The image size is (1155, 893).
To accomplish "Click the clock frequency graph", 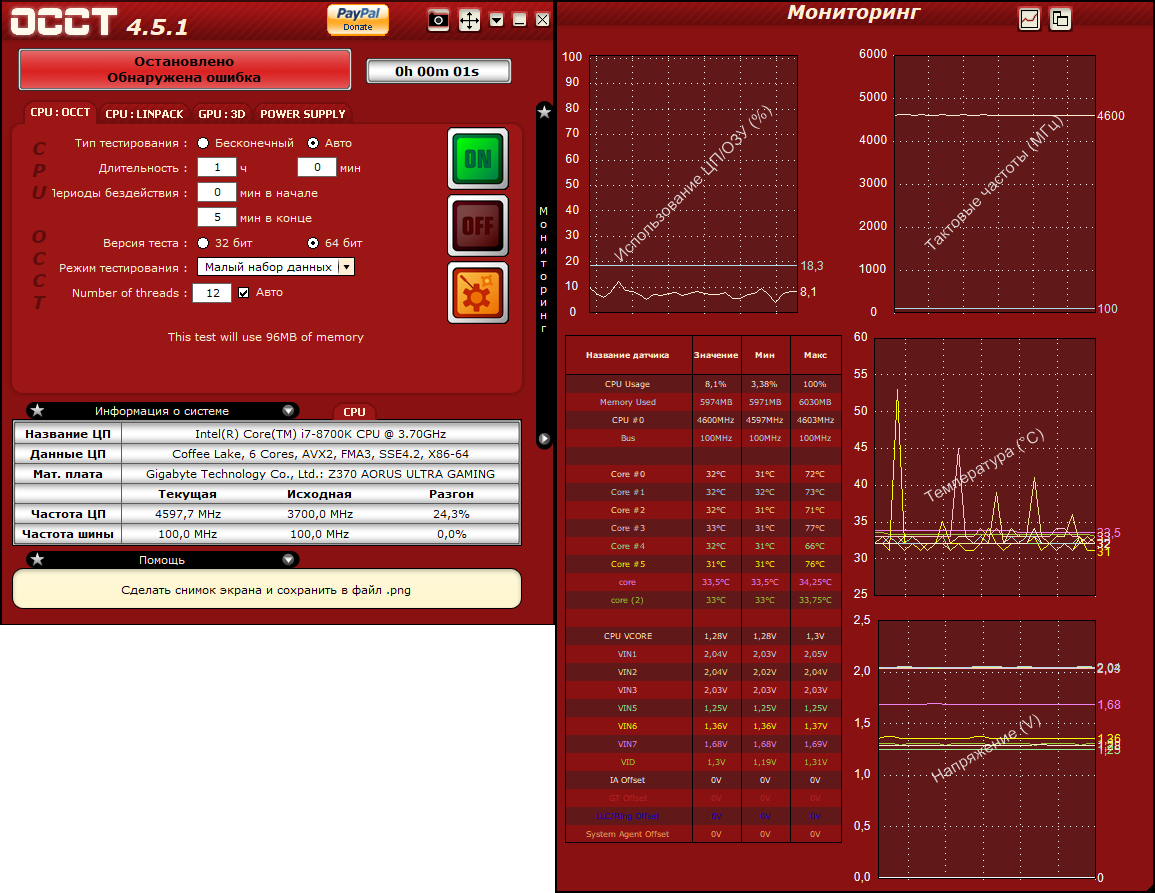I will pos(994,184).
